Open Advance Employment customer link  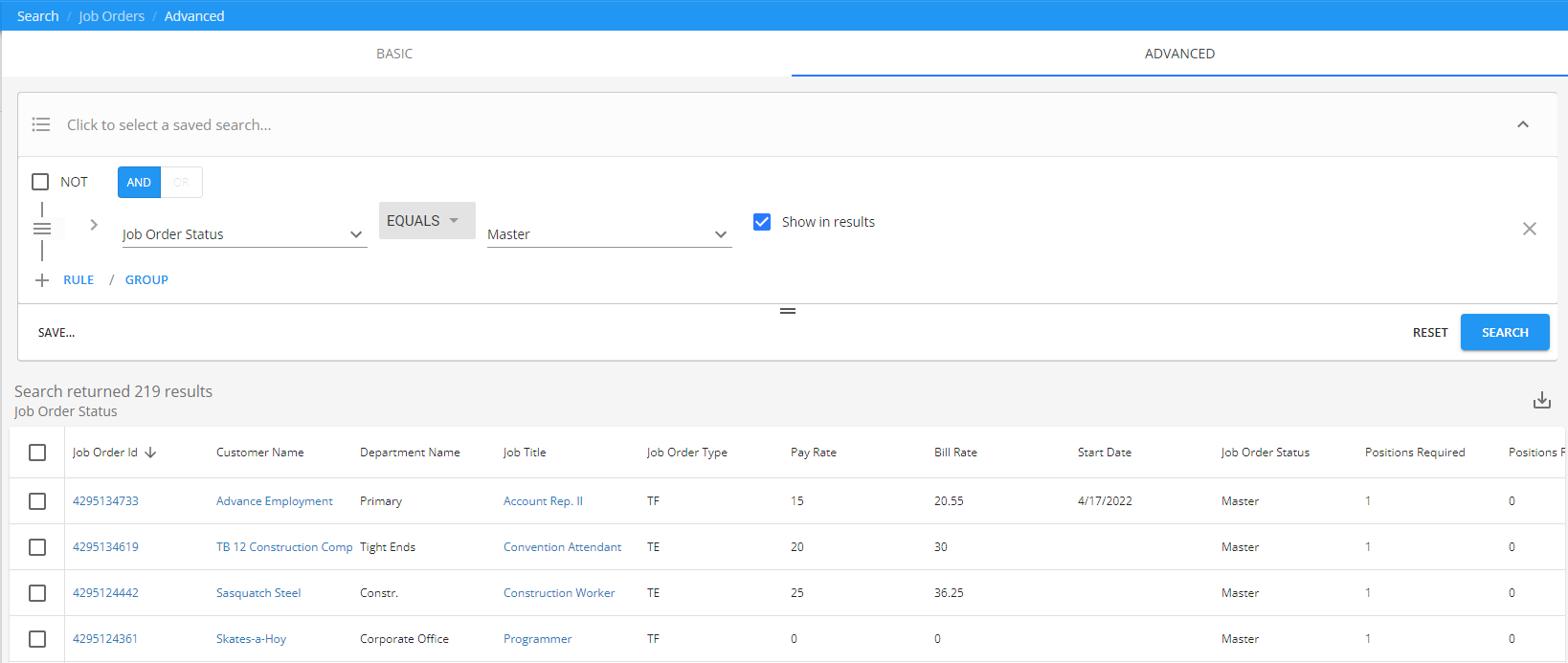click(274, 501)
